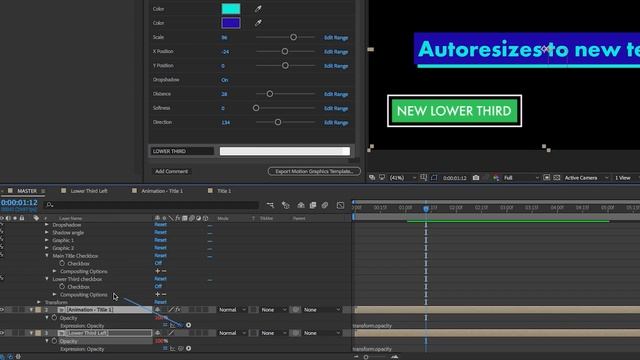640x360 pixels.
Task: Hide the Lower Third Left layer
Action: [x=2, y=333]
